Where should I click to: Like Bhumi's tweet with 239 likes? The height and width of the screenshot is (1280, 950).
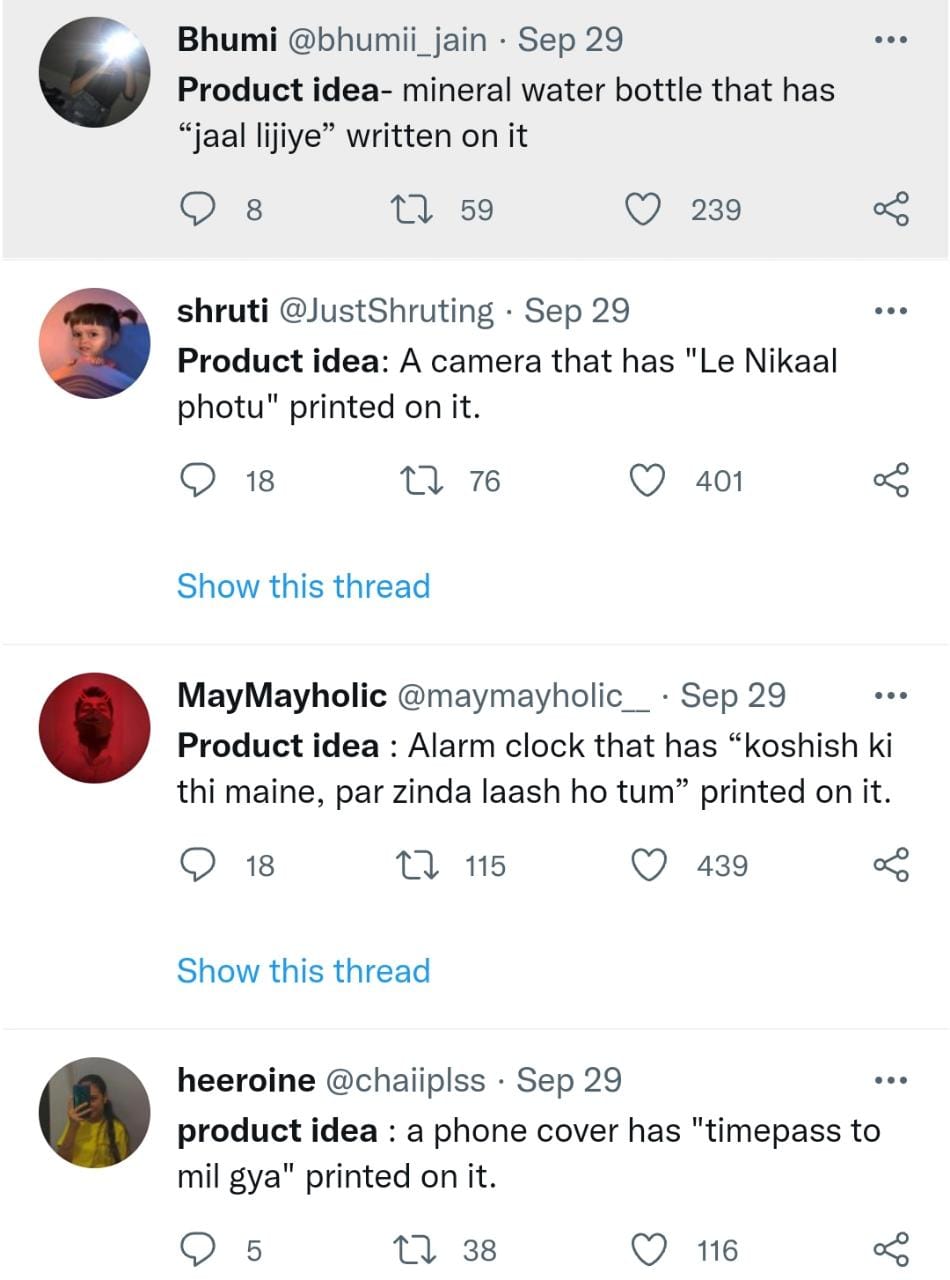644,210
